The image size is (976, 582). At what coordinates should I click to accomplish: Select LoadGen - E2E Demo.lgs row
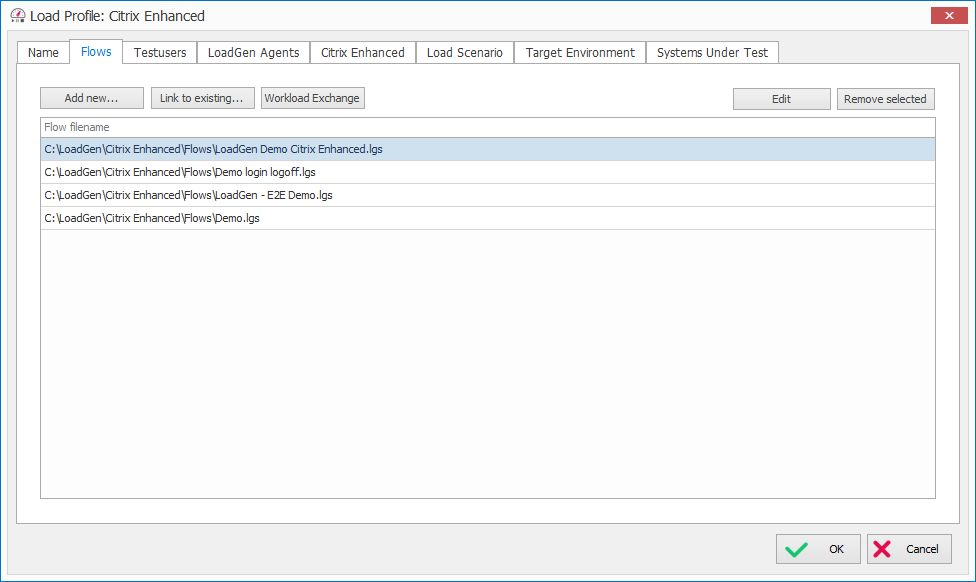pyautogui.click(x=488, y=195)
